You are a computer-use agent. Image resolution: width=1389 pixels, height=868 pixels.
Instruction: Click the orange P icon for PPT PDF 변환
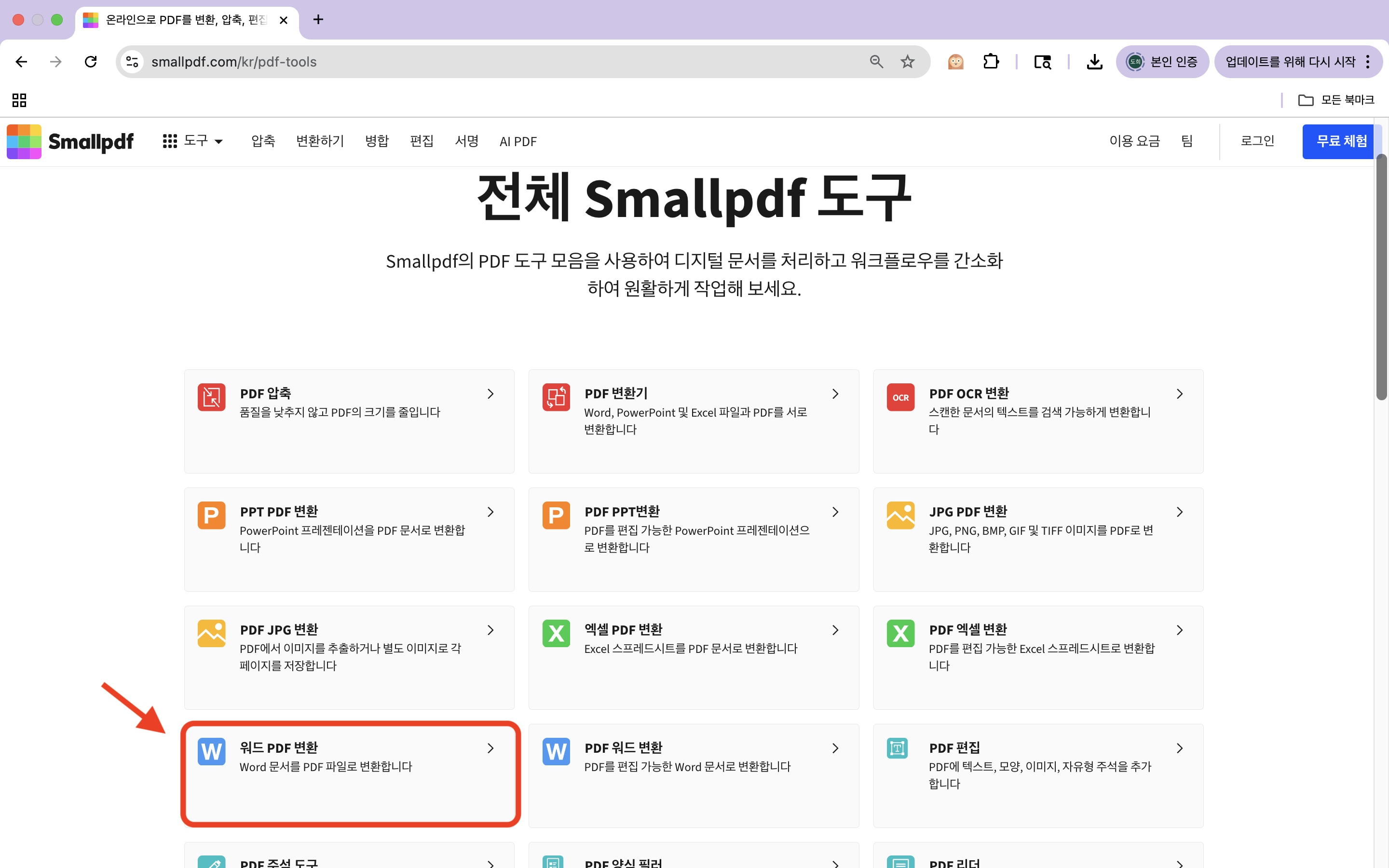click(211, 515)
